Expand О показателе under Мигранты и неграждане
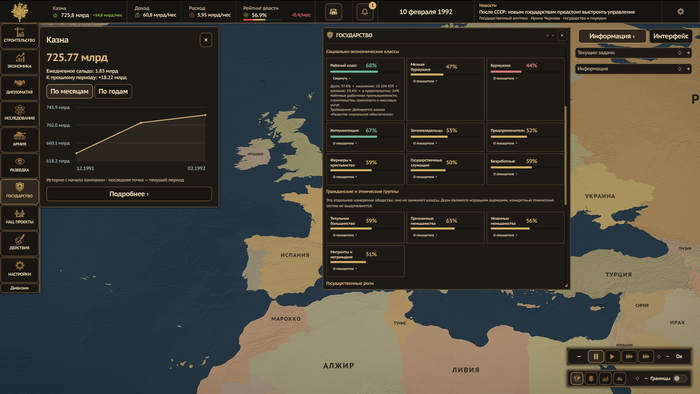This screenshot has height=394, width=700. click(x=345, y=269)
